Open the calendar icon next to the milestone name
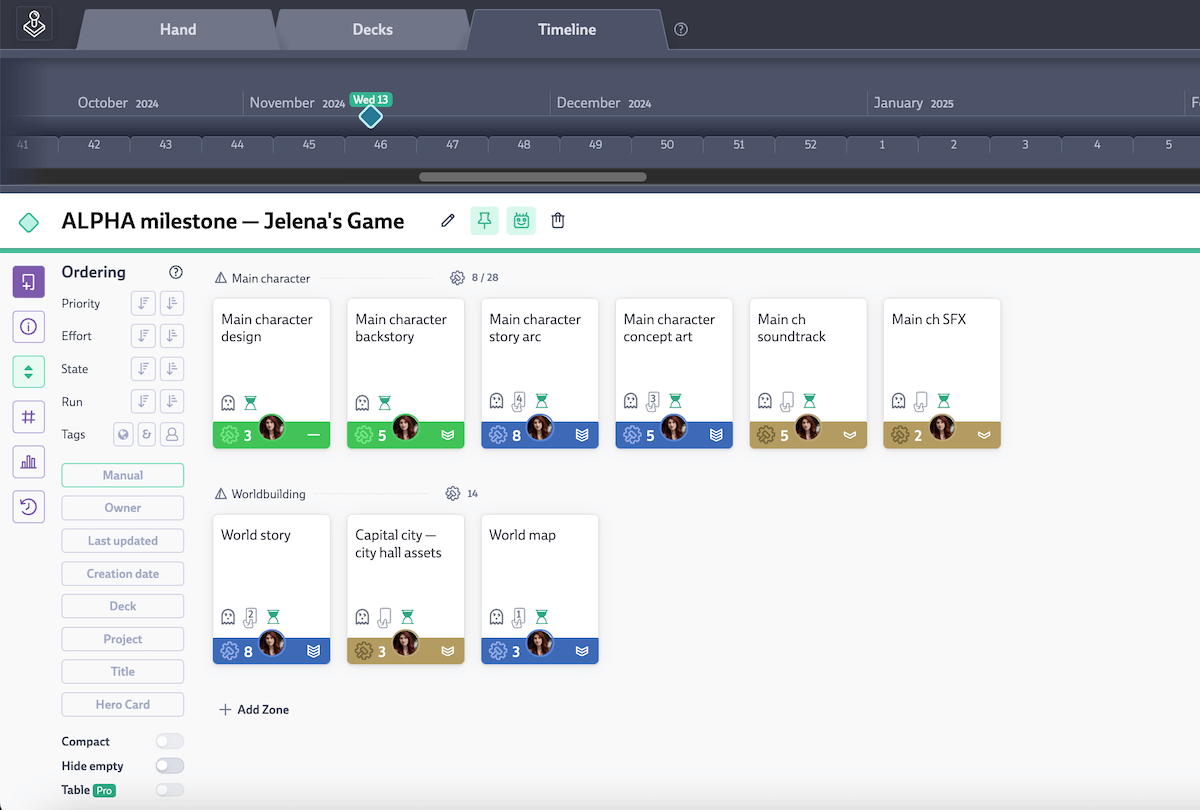Screen dimensions: 1200x810 (521, 220)
